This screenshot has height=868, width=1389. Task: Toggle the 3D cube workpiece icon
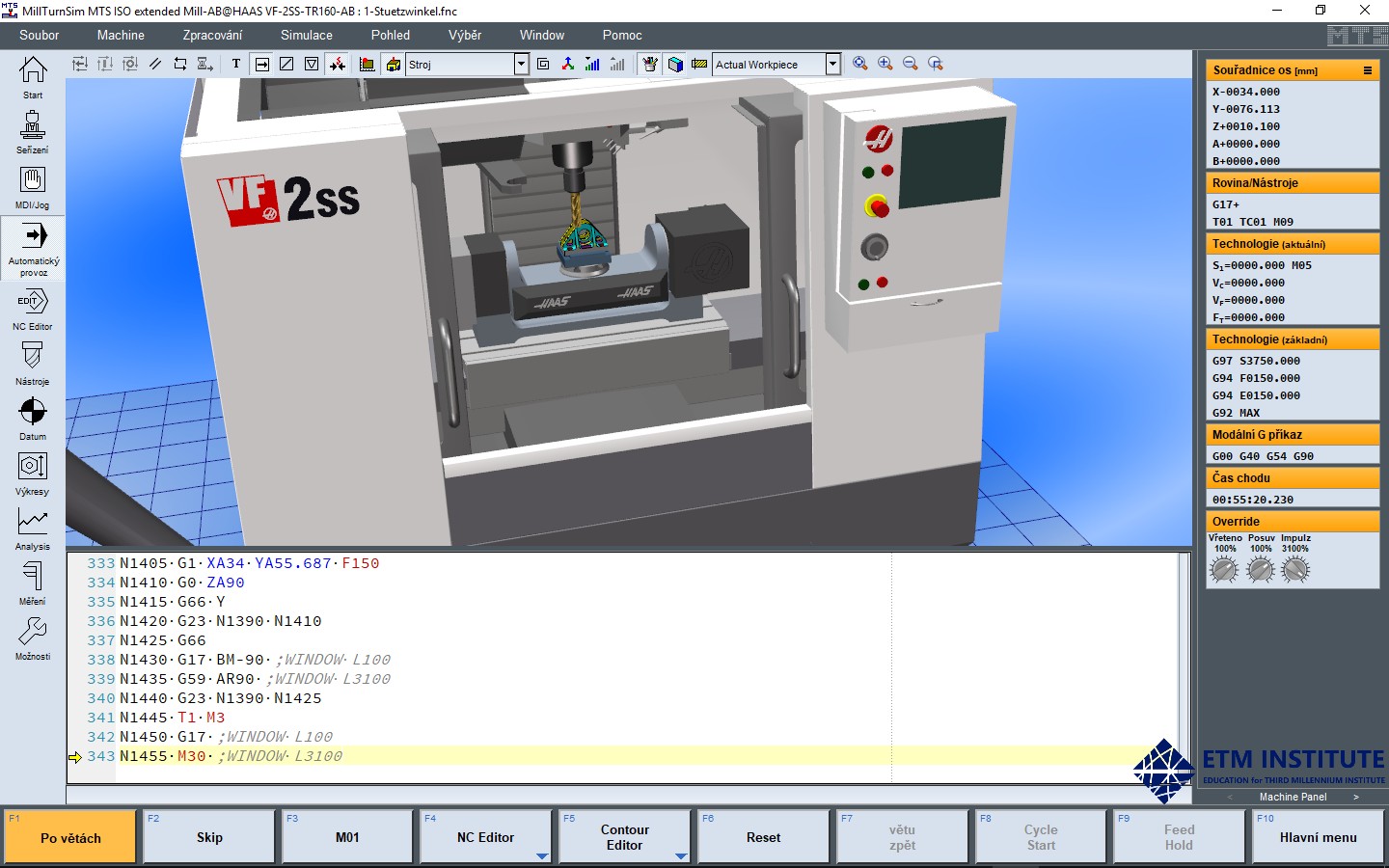pos(675,64)
